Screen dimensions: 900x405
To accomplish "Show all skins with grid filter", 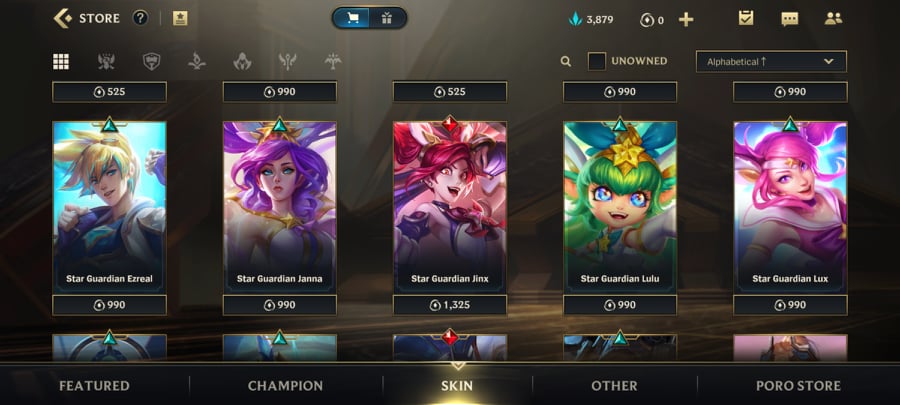I will [x=61, y=61].
